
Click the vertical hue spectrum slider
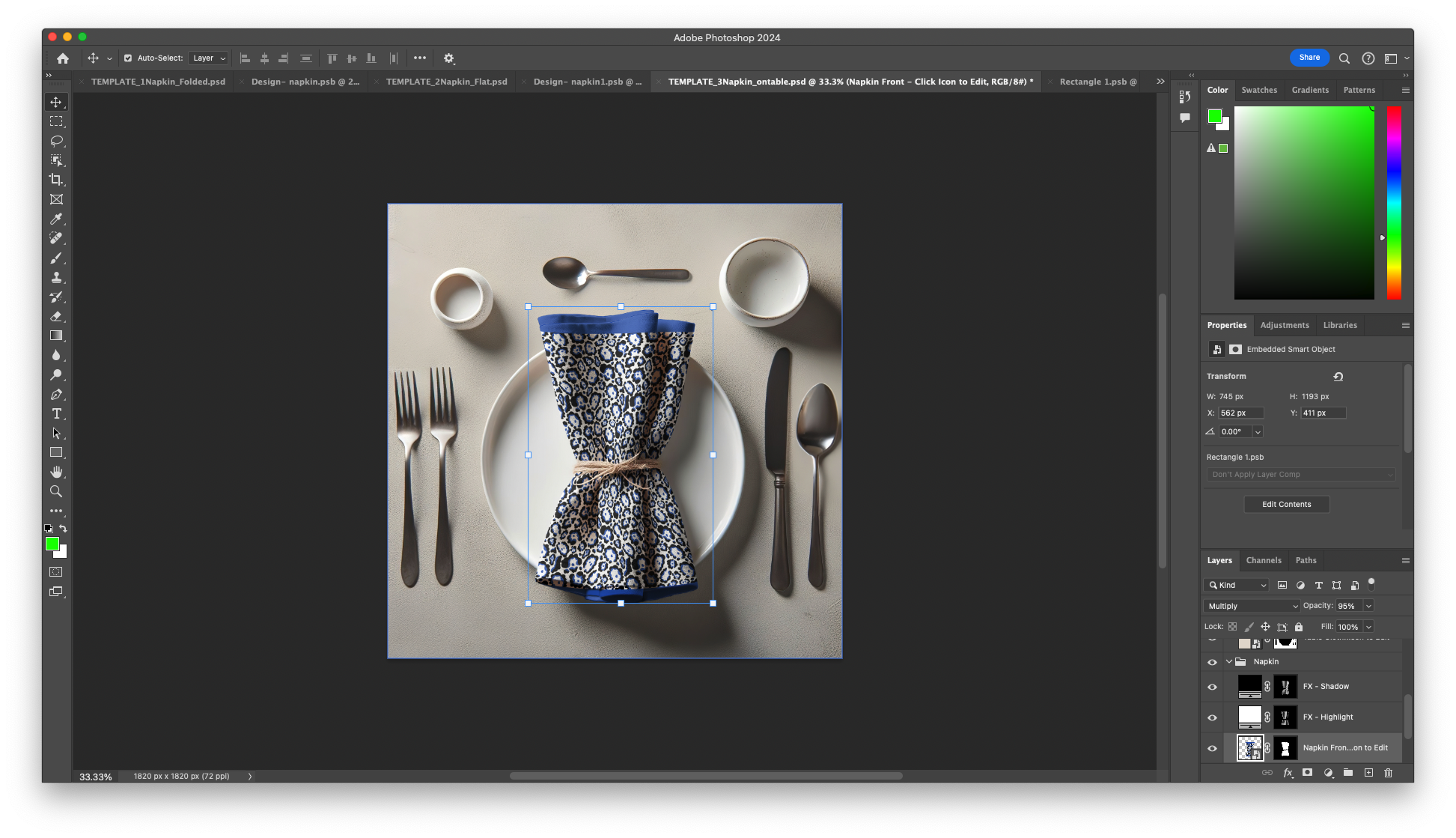pos(1393,202)
